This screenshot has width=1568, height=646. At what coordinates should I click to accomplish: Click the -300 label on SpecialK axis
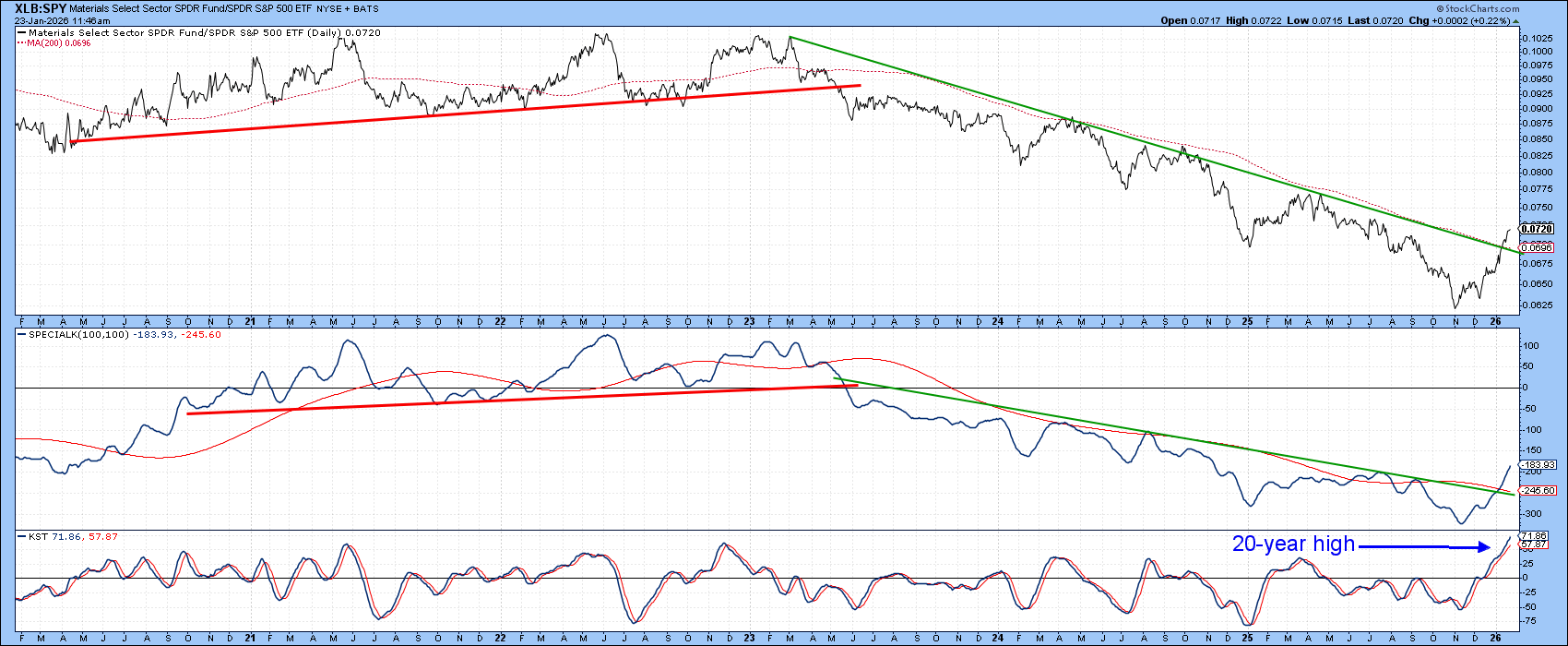(x=1532, y=513)
